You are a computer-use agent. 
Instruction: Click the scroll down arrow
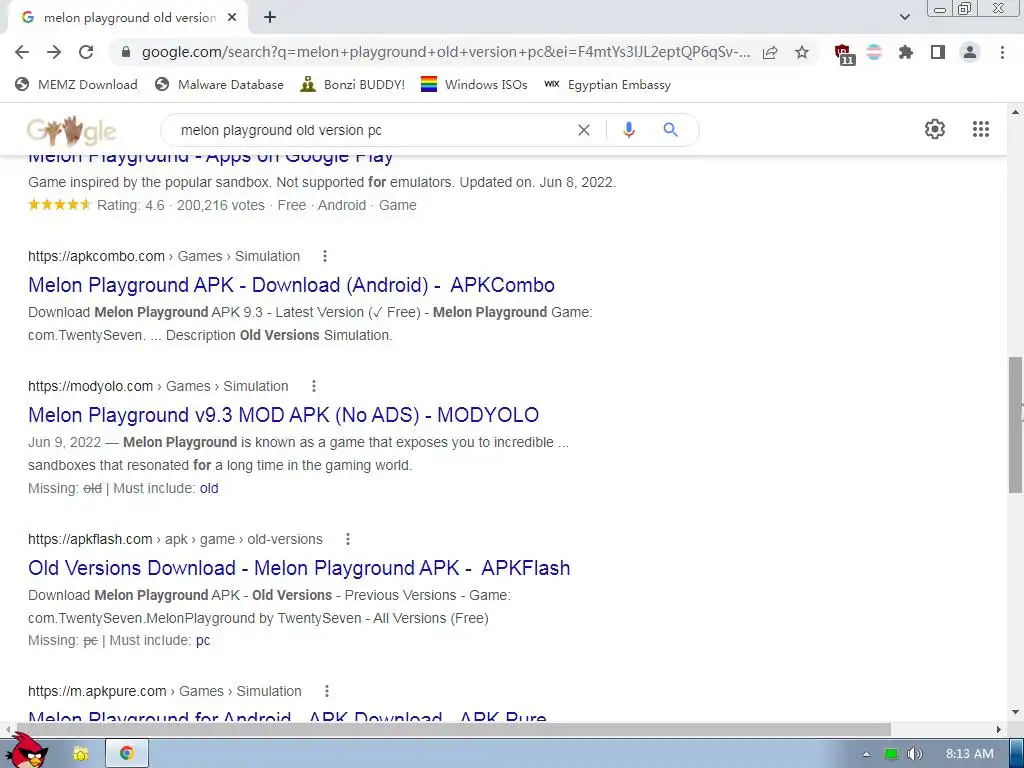(1015, 712)
